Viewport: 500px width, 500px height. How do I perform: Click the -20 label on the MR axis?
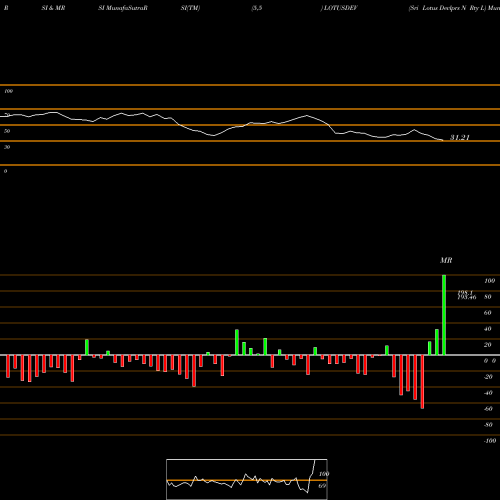pyautogui.click(x=488, y=377)
